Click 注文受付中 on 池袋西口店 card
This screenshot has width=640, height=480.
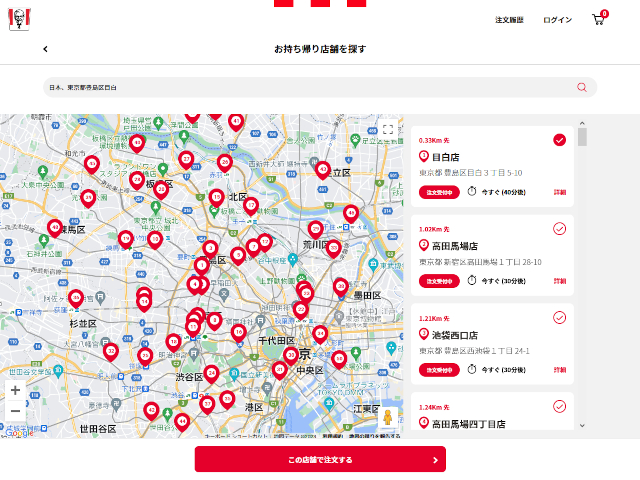pos(439,370)
